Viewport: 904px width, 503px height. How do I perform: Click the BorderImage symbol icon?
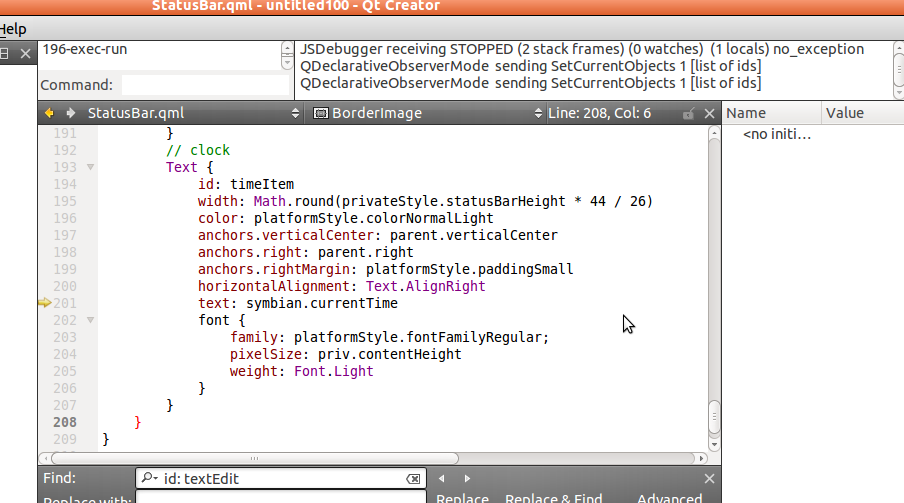click(x=321, y=113)
